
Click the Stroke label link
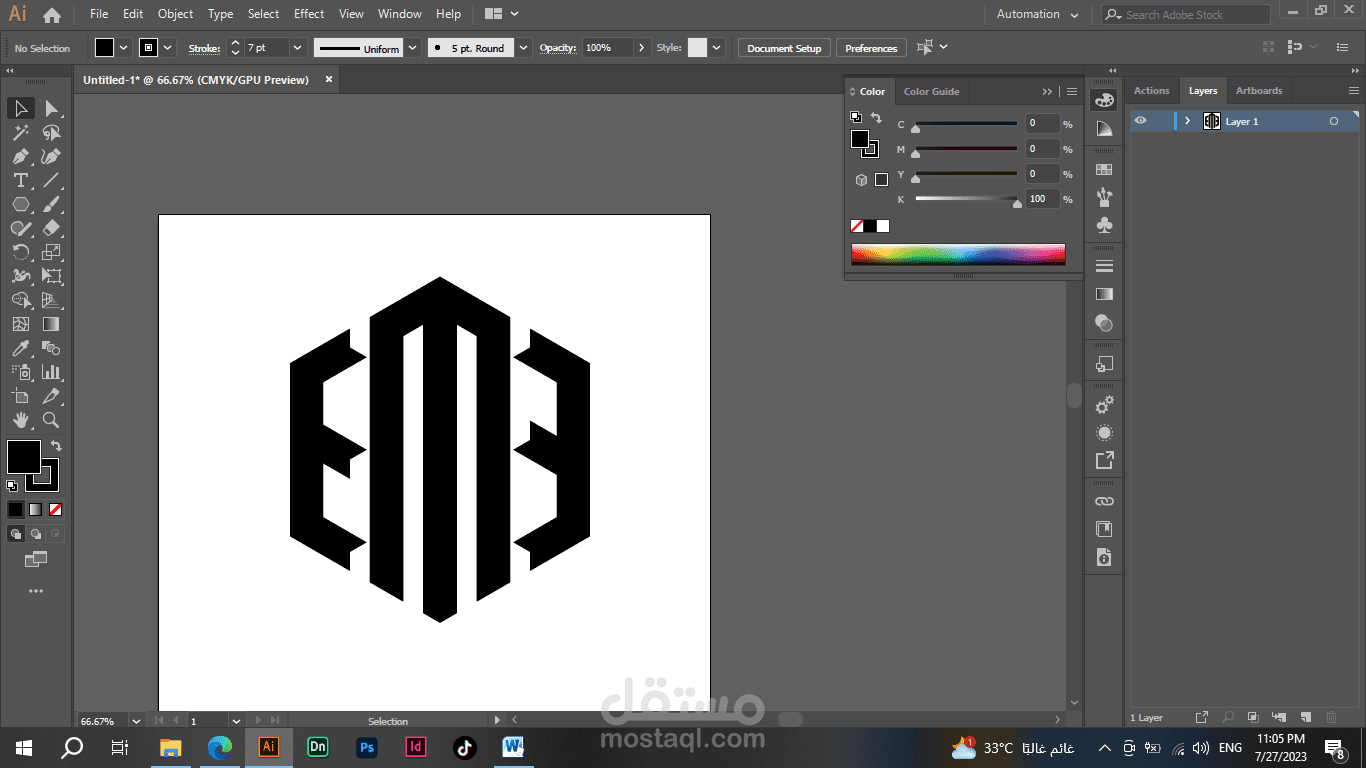(x=204, y=48)
